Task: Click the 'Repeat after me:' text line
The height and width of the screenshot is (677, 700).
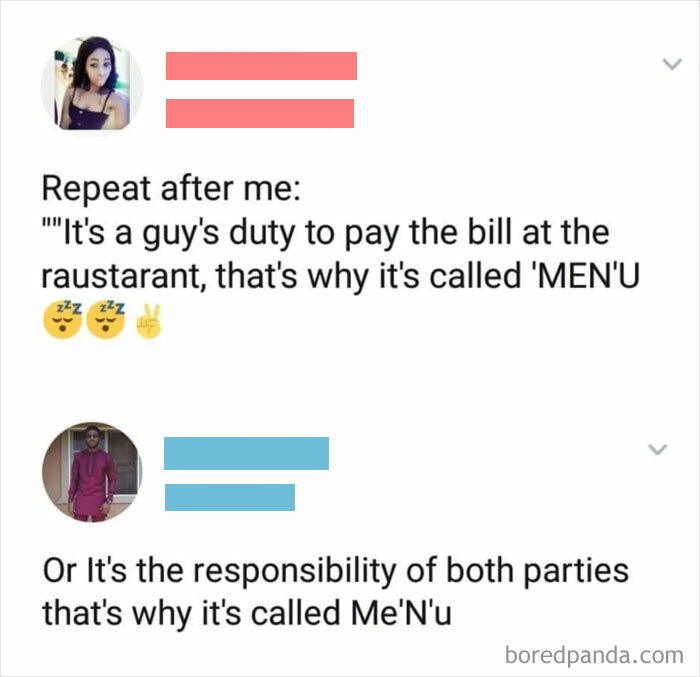Action: (171, 188)
